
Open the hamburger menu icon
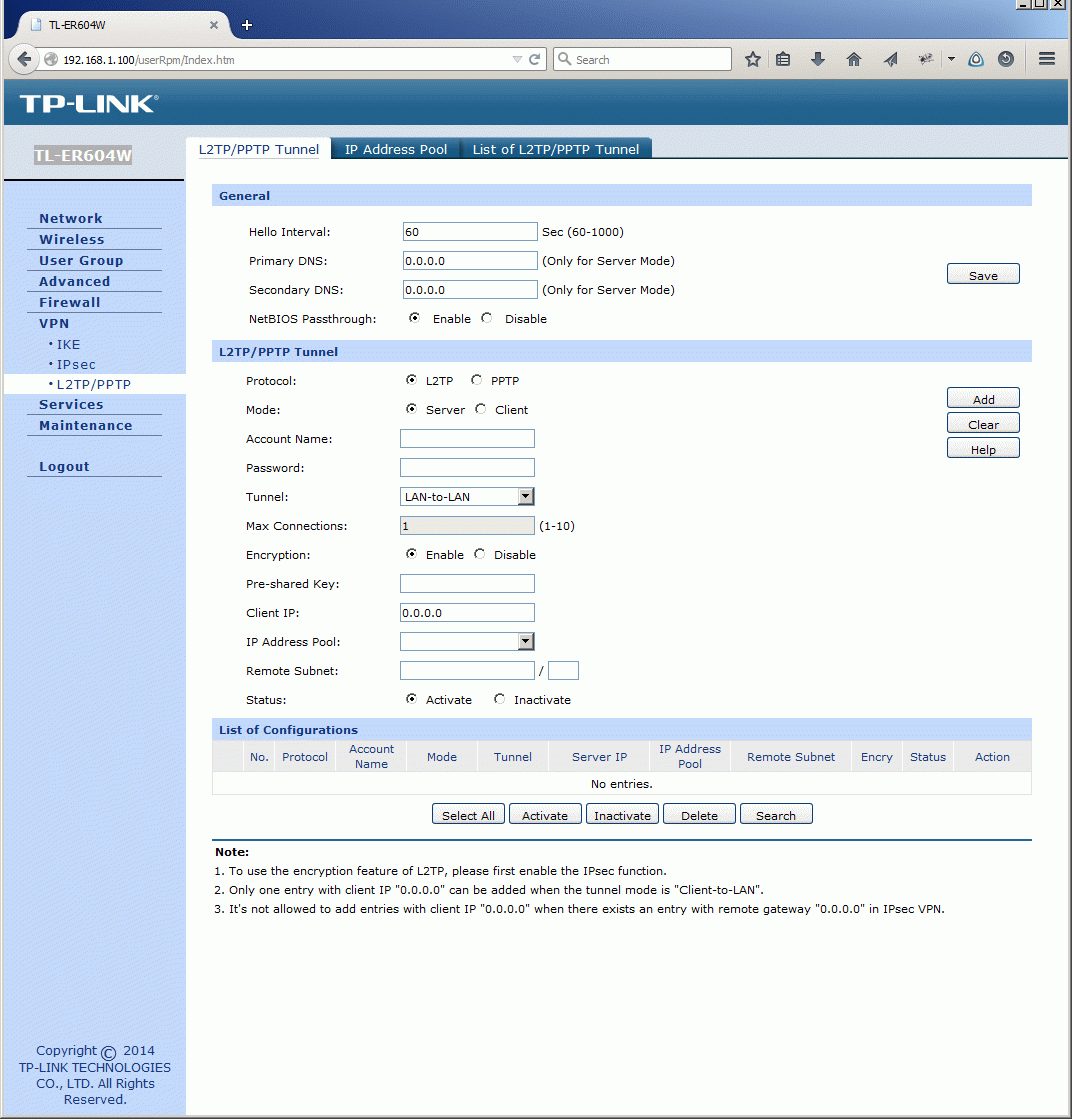pos(1046,59)
